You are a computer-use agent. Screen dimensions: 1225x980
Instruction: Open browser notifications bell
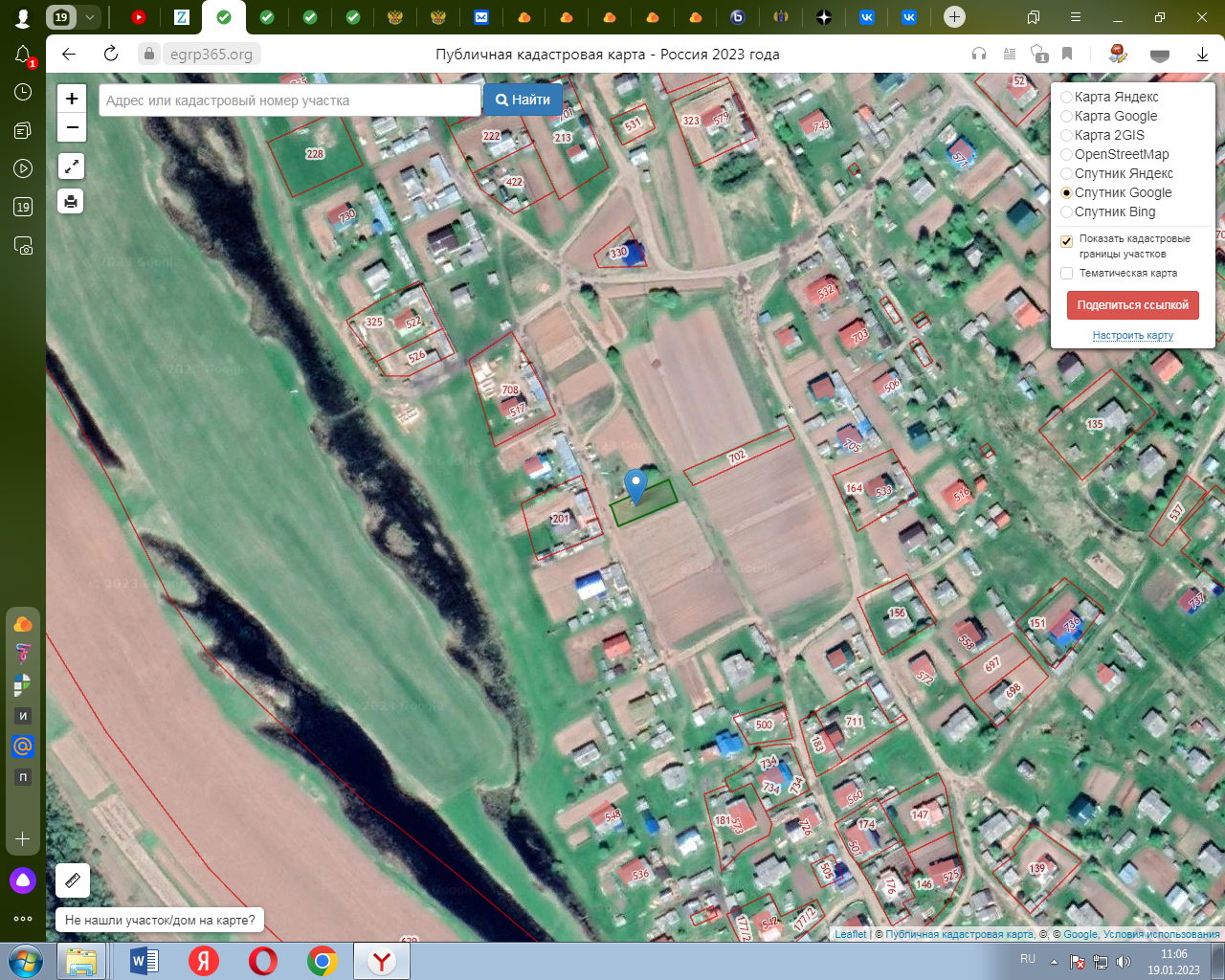coord(23,55)
